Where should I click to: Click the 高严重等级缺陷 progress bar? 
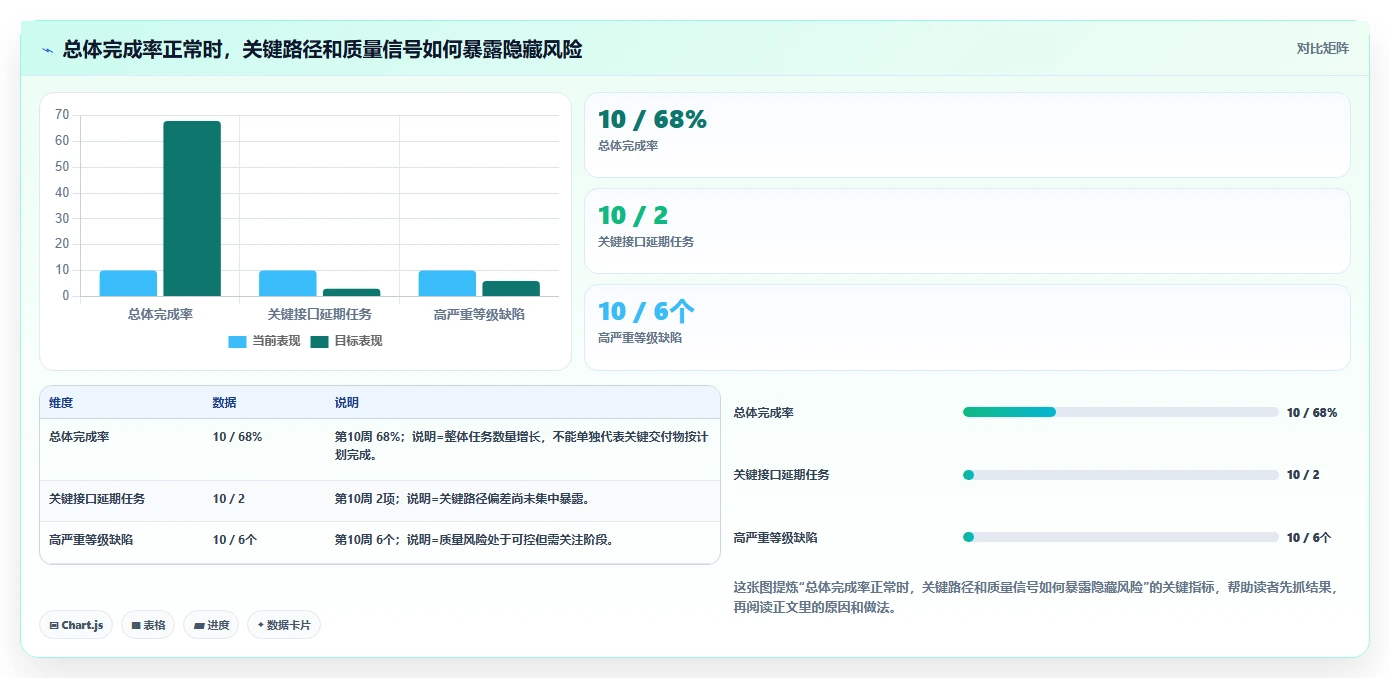[x=1121, y=537]
